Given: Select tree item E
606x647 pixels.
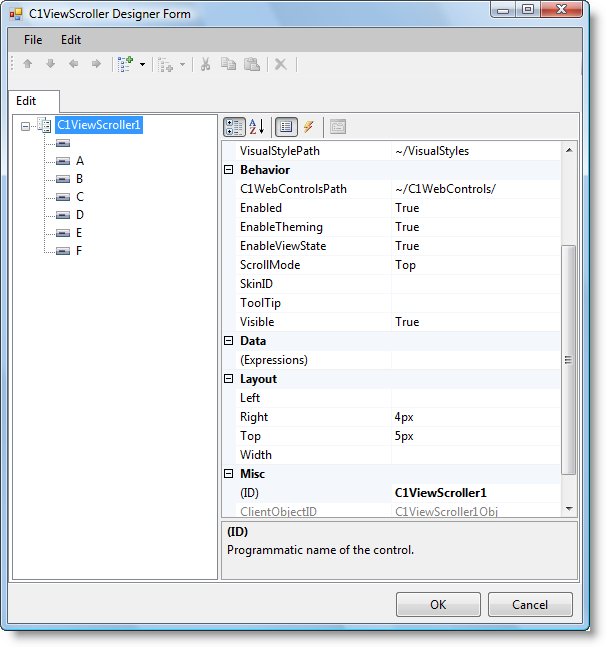Looking at the screenshot, I should 79,233.
